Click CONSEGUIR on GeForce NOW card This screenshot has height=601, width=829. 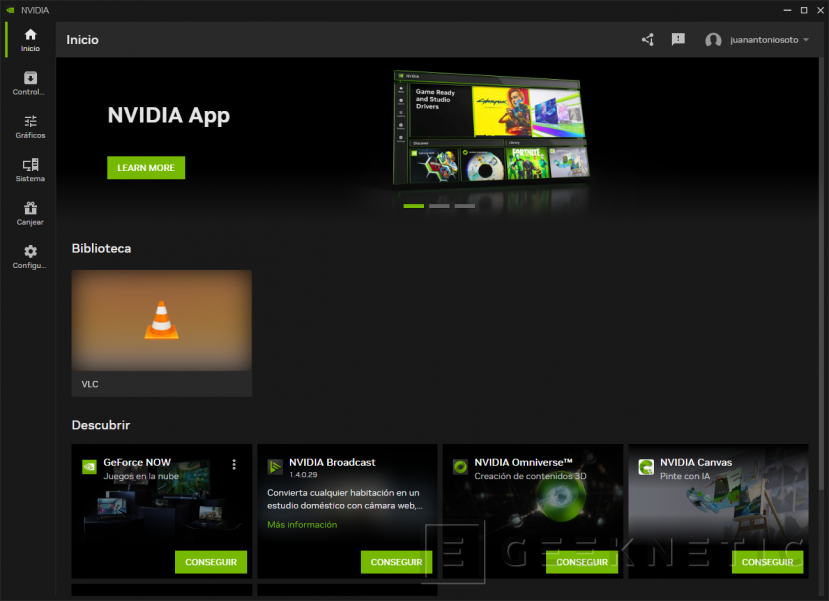211,562
